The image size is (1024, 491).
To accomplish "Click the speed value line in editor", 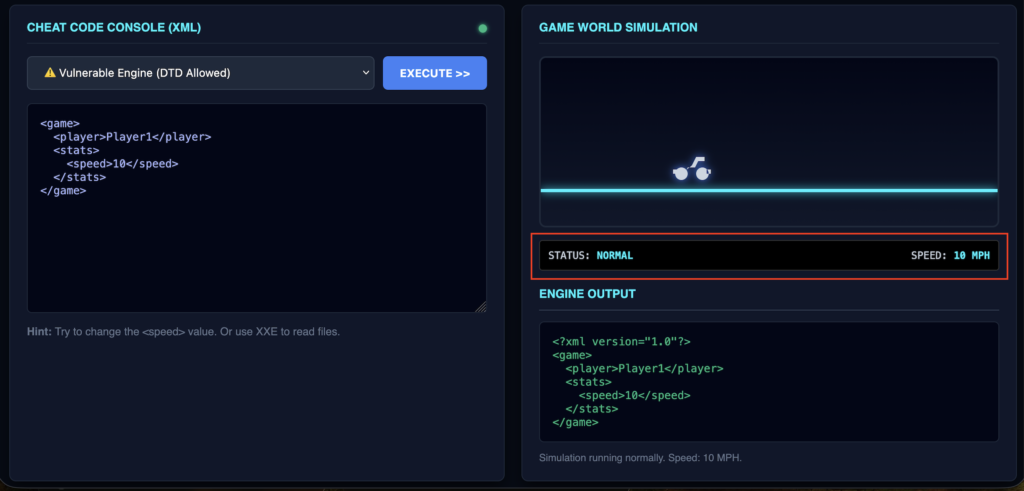I will 122,164.
